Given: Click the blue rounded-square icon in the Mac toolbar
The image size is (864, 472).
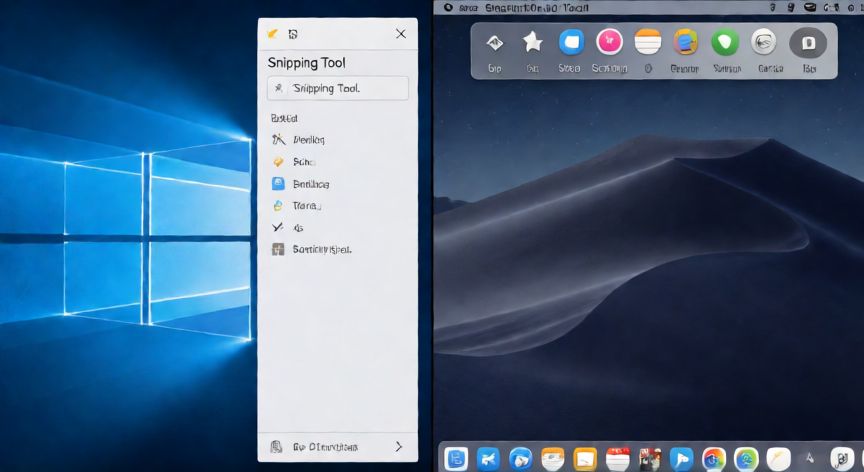Looking at the screenshot, I should pyautogui.click(x=571, y=42).
